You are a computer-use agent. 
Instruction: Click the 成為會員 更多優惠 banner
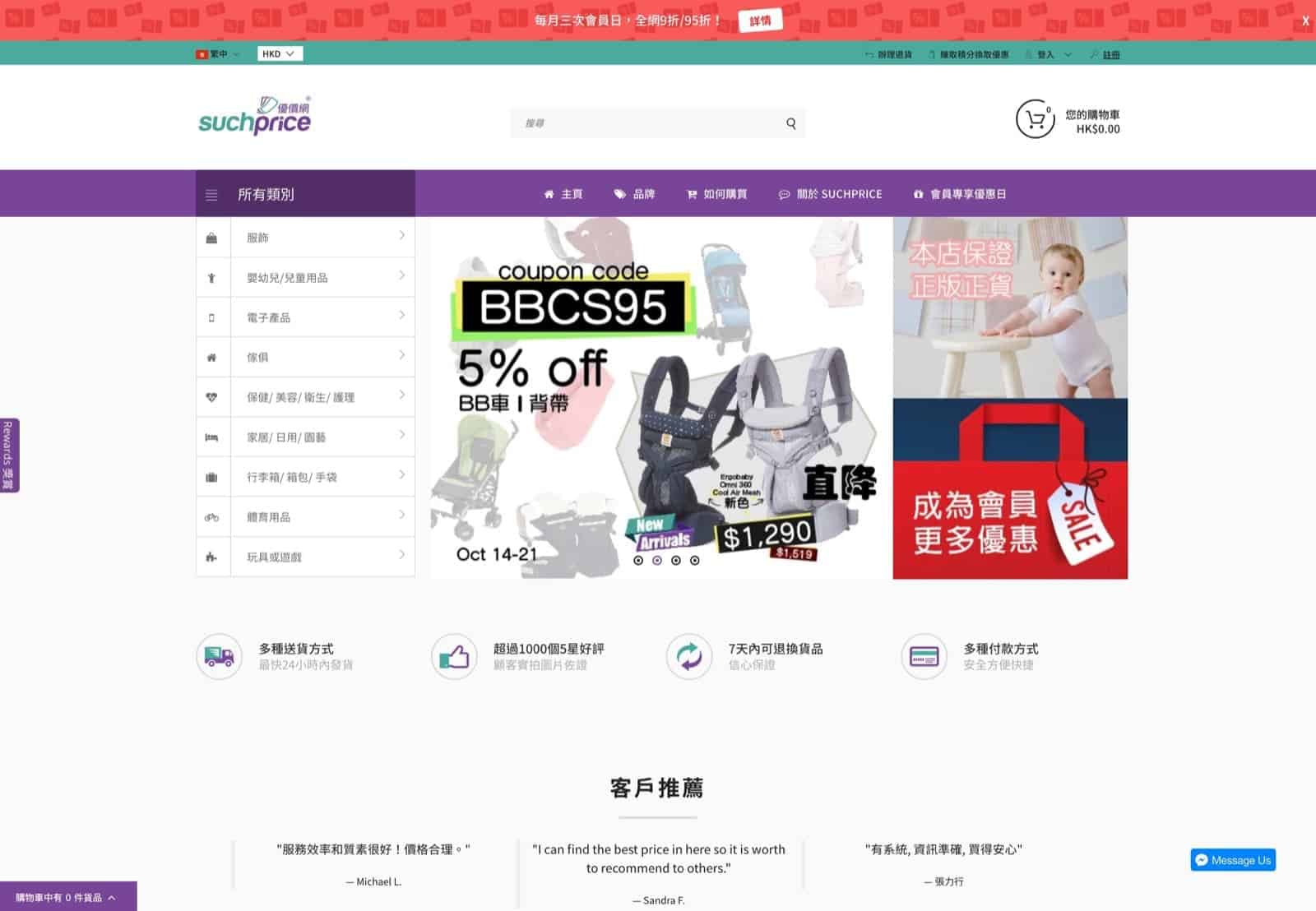coord(1010,489)
